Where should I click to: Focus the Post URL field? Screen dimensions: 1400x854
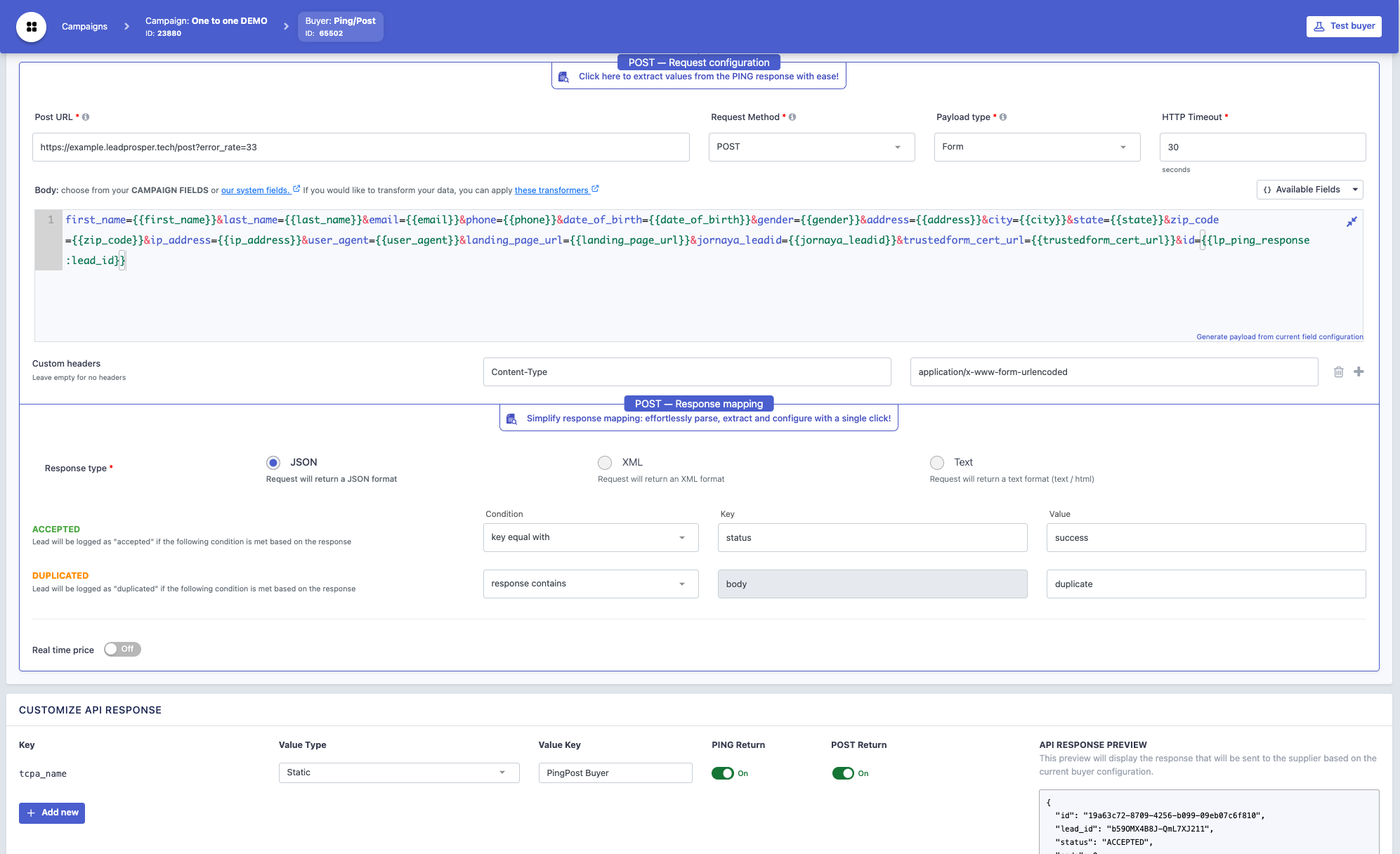pyautogui.click(x=361, y=147)
